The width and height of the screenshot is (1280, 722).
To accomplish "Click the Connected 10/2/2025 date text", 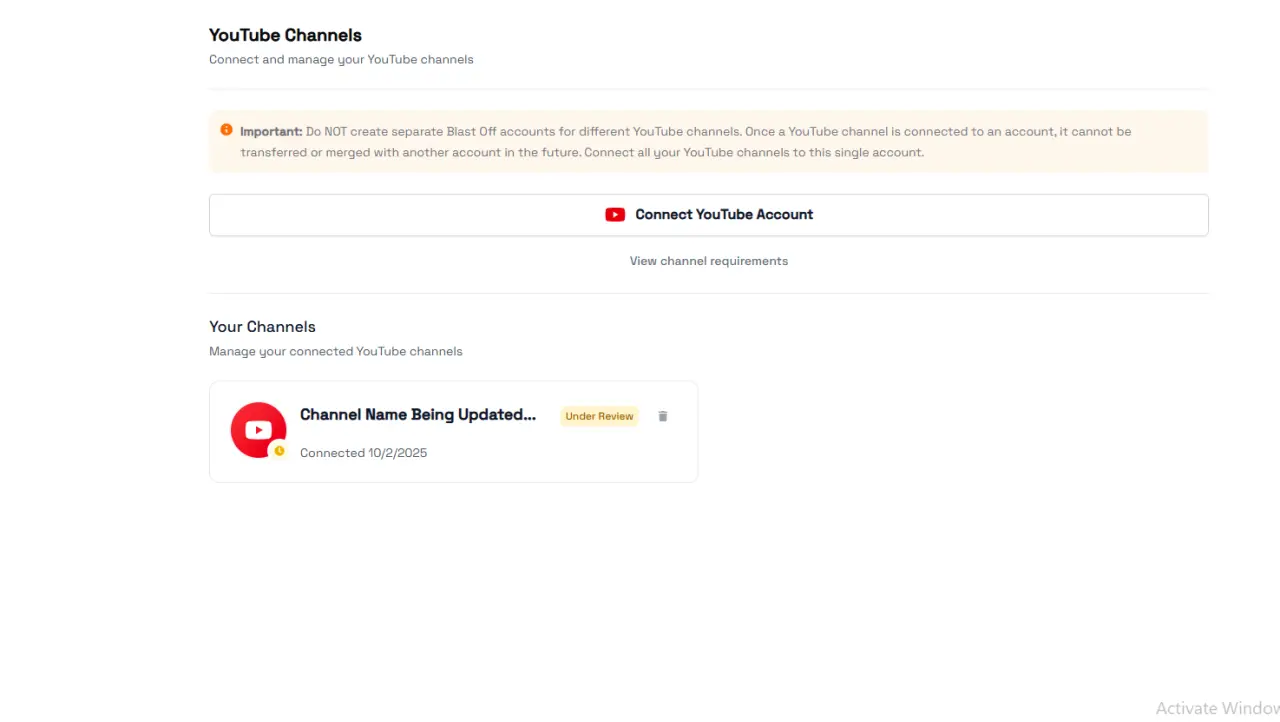I will [363, 453].
